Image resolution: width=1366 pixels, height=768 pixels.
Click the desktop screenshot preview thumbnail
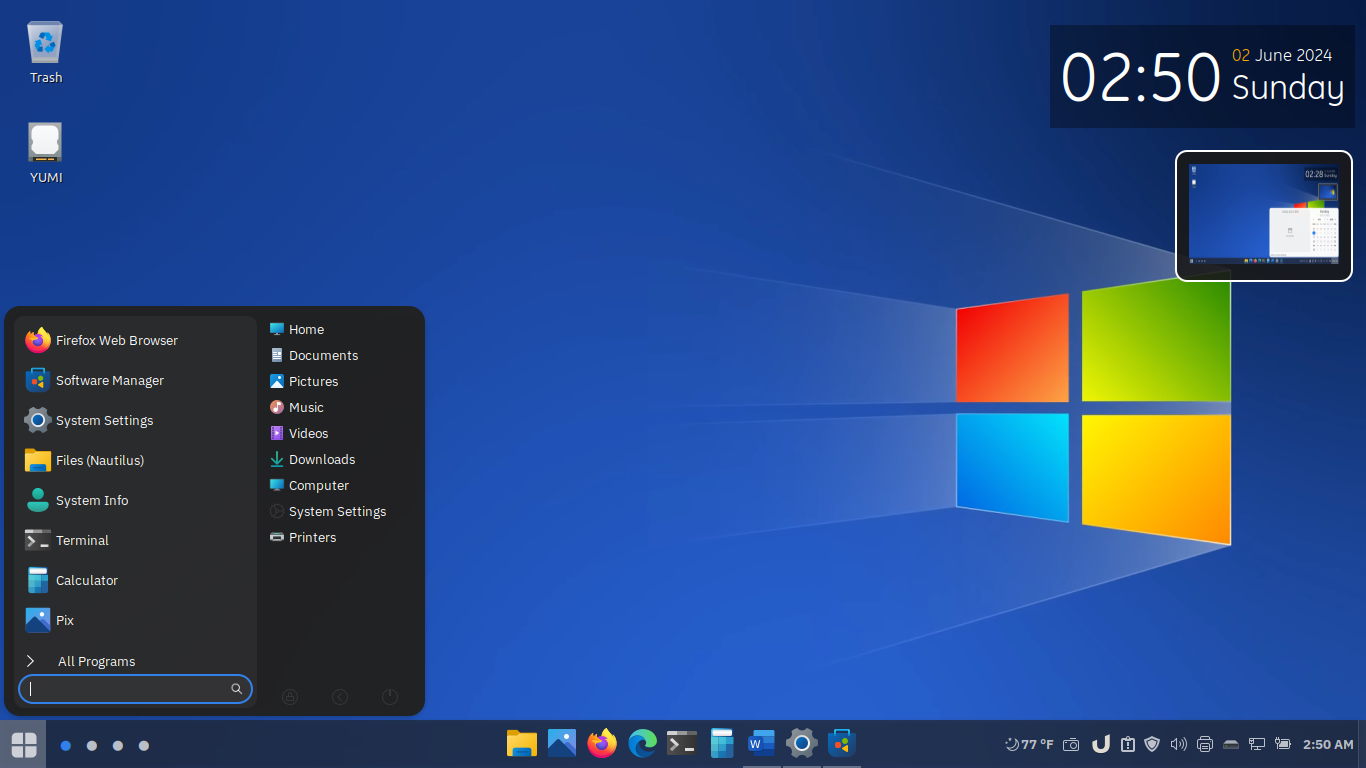pos(1264,216)
